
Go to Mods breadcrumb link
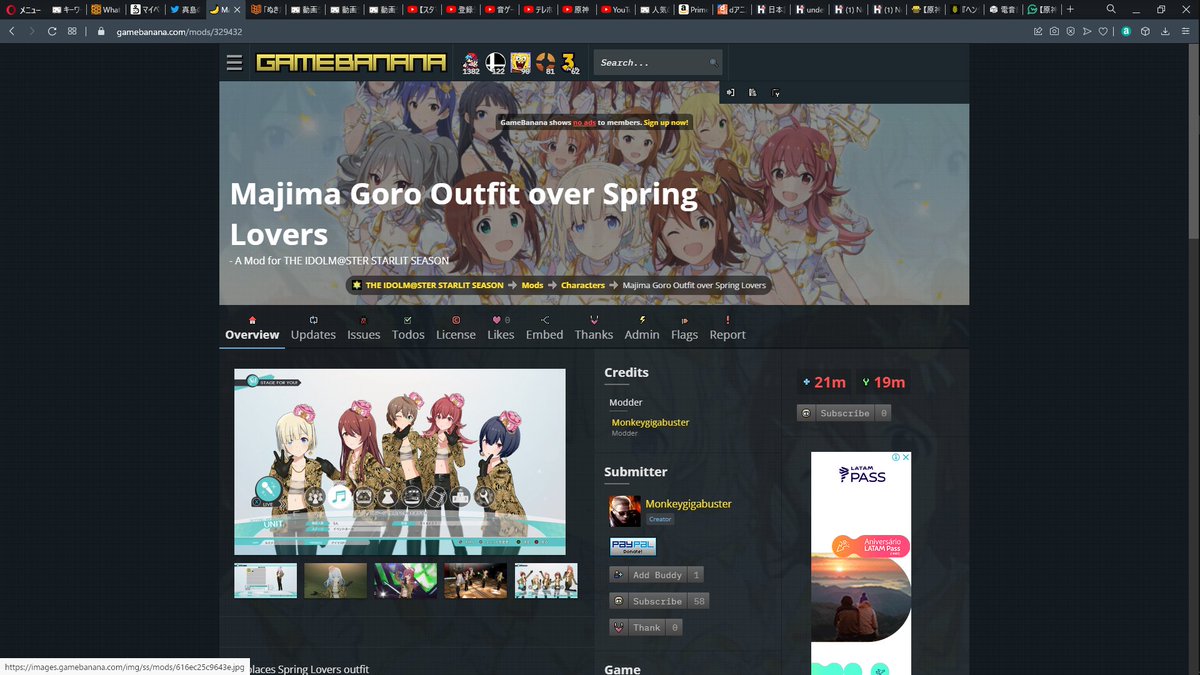click(532, 285)
